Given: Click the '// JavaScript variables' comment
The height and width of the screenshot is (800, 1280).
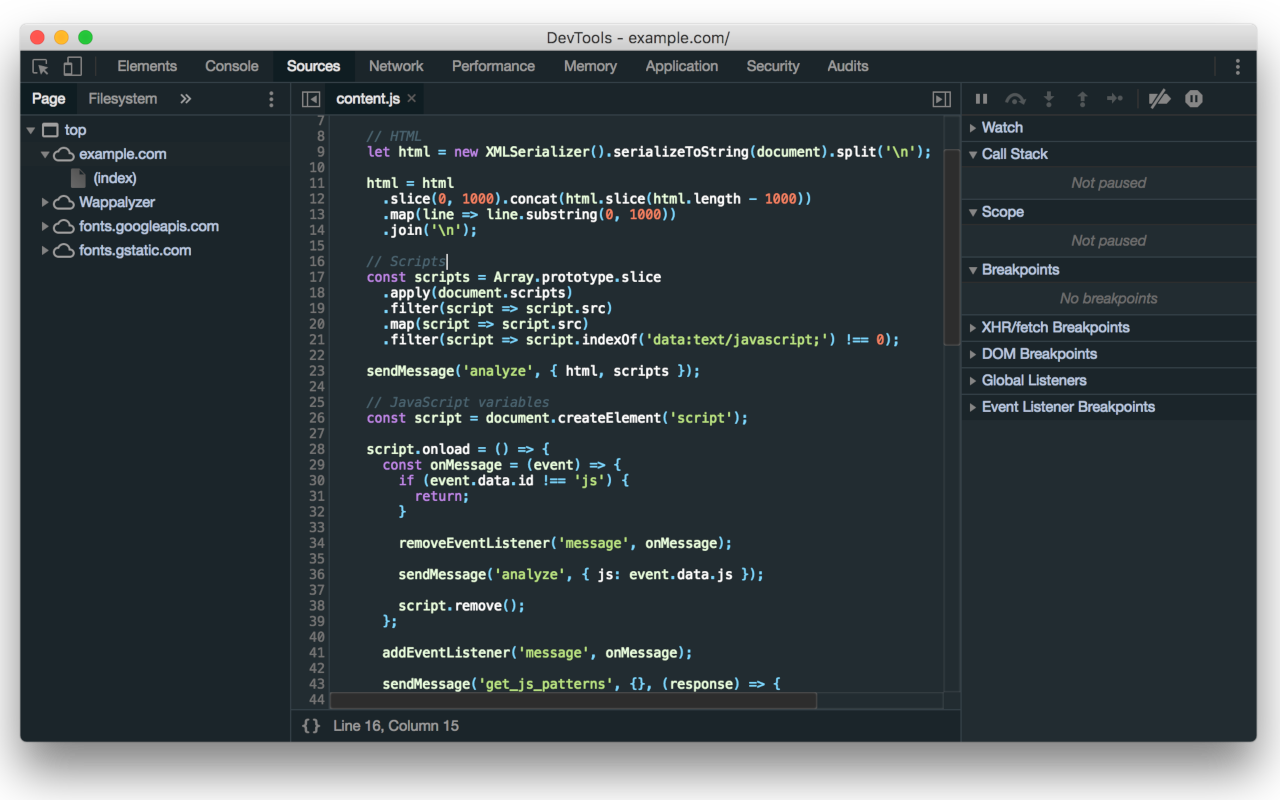Looking at the screenshot, I should [x=458, y=402].
